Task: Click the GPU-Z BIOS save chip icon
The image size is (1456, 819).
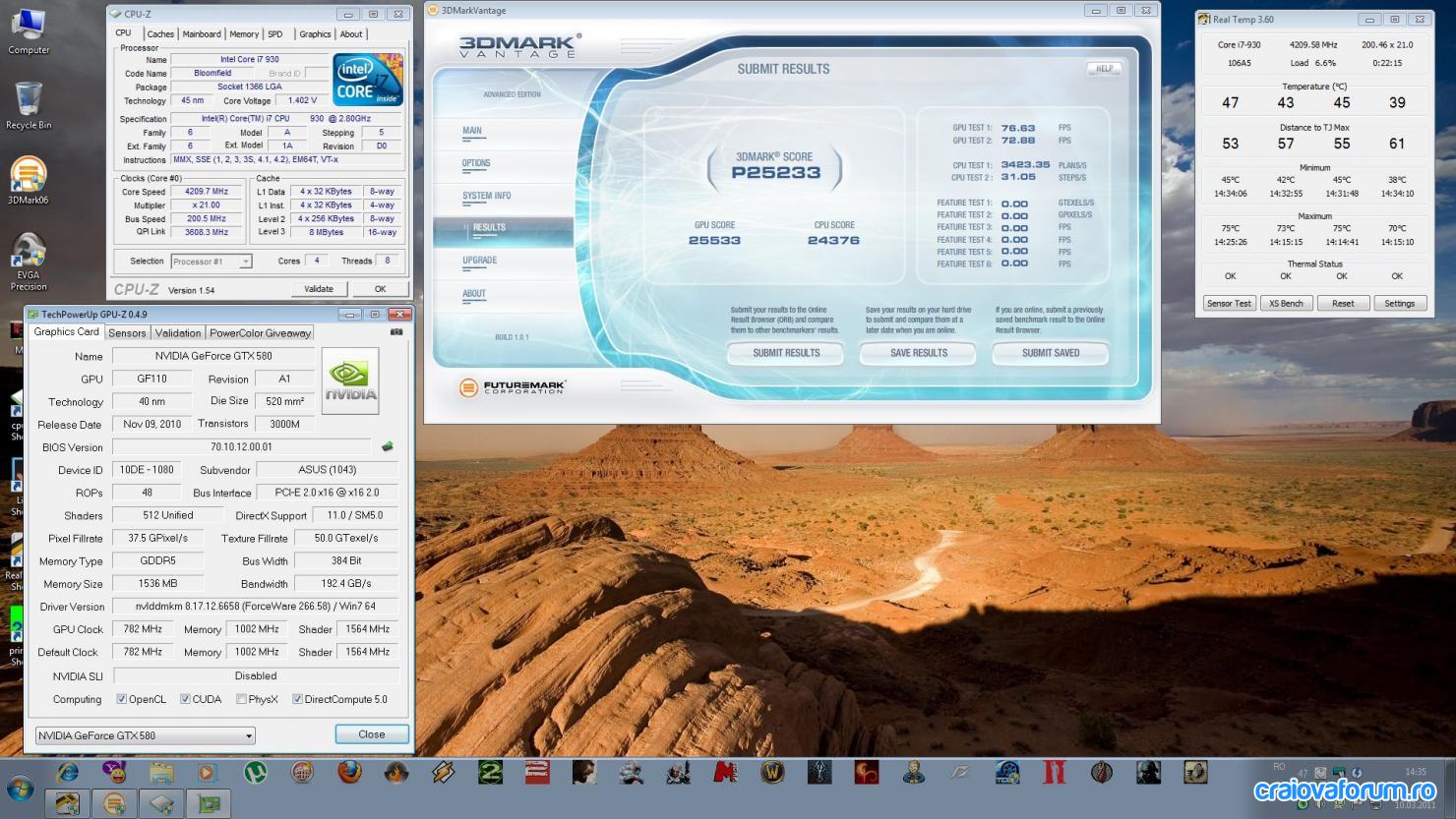Action: (388, 446)
